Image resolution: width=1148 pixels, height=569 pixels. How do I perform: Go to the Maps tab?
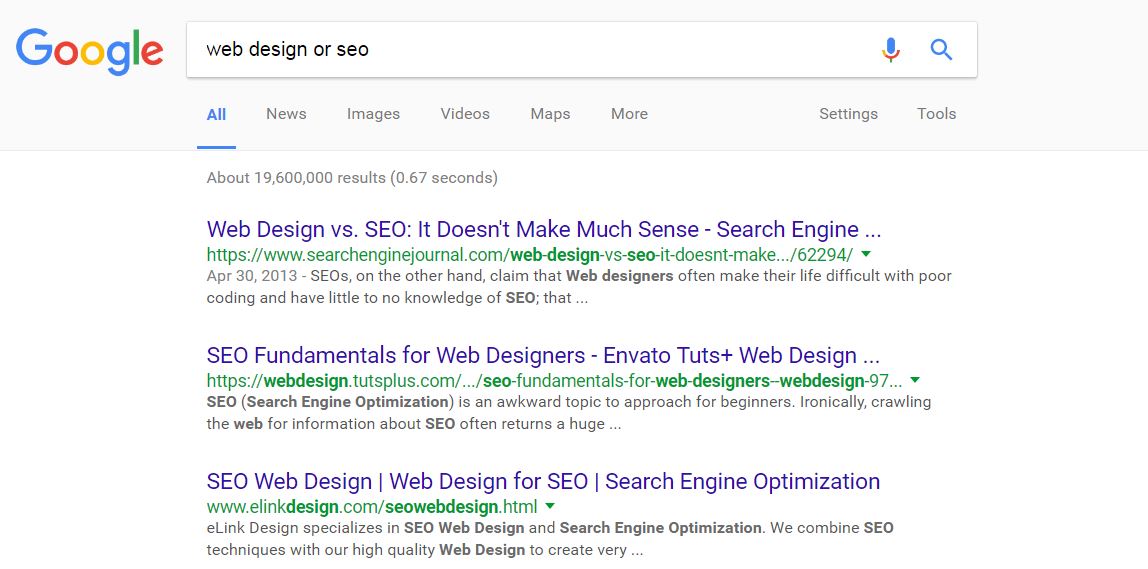(550, 114)
